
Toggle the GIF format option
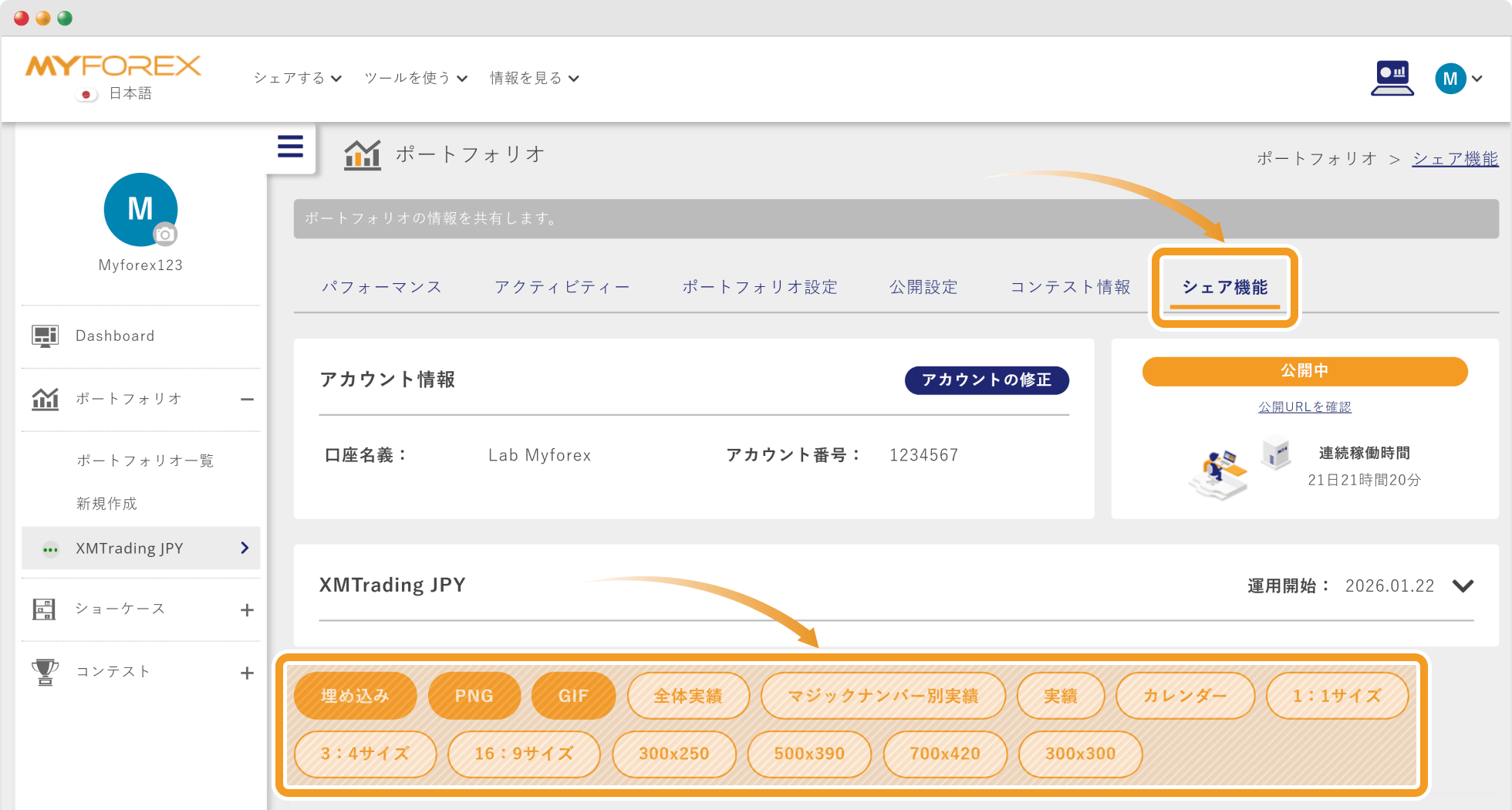(573, 696)
